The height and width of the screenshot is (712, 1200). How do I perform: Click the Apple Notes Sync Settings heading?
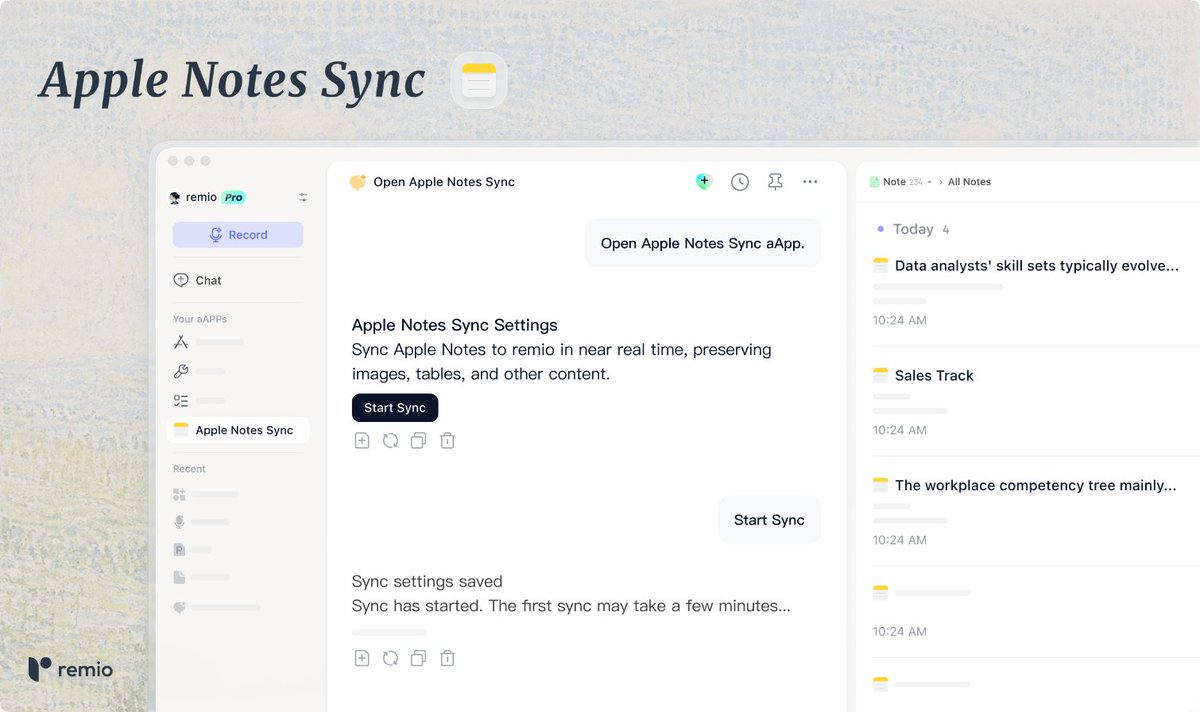[455, 325]
